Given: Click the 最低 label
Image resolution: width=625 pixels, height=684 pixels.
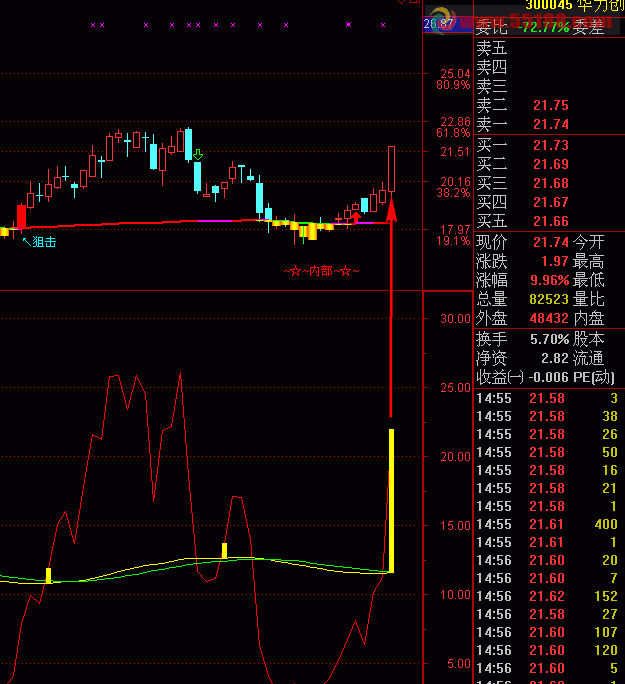Looking at the screenshot, I should pyautogui.click(x=588, y=280).
